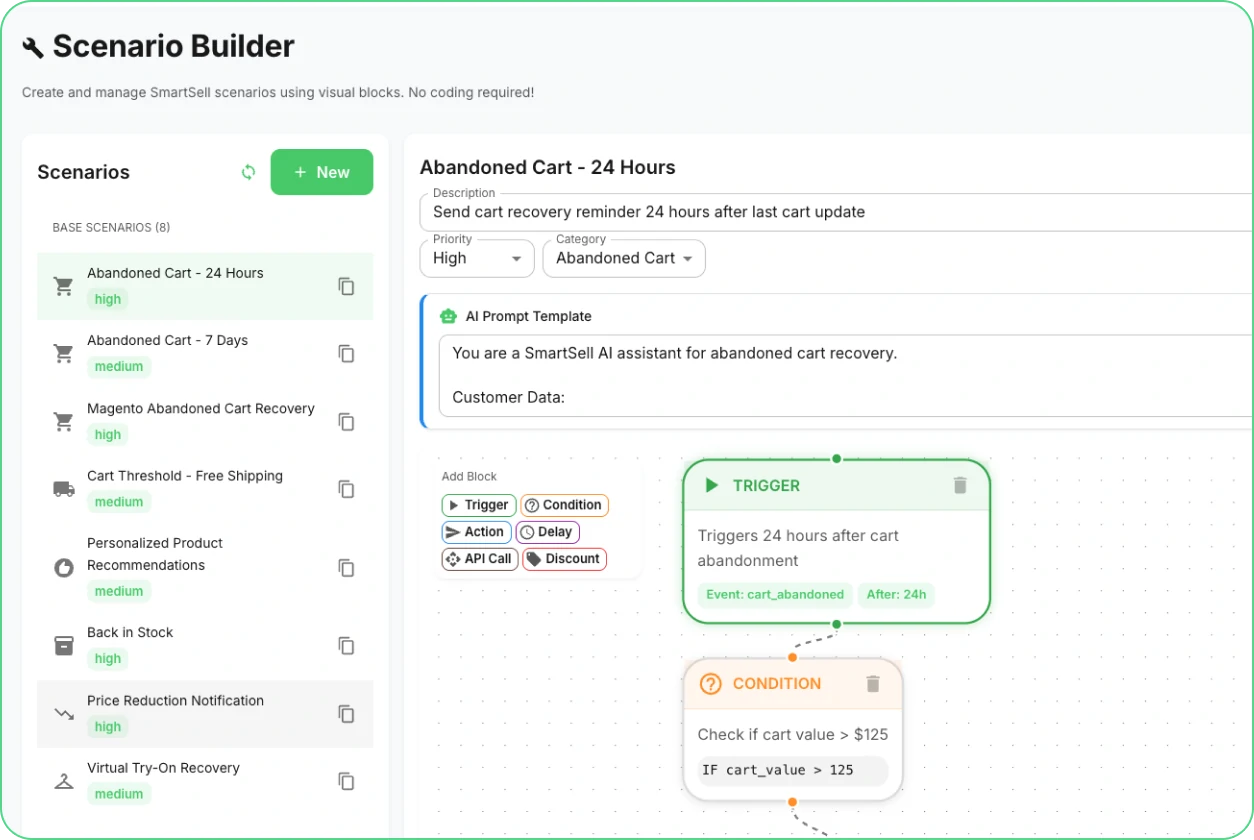Click the top orange connector of CONDITION block
The image size is (1254, 840).
pos(792,657)
